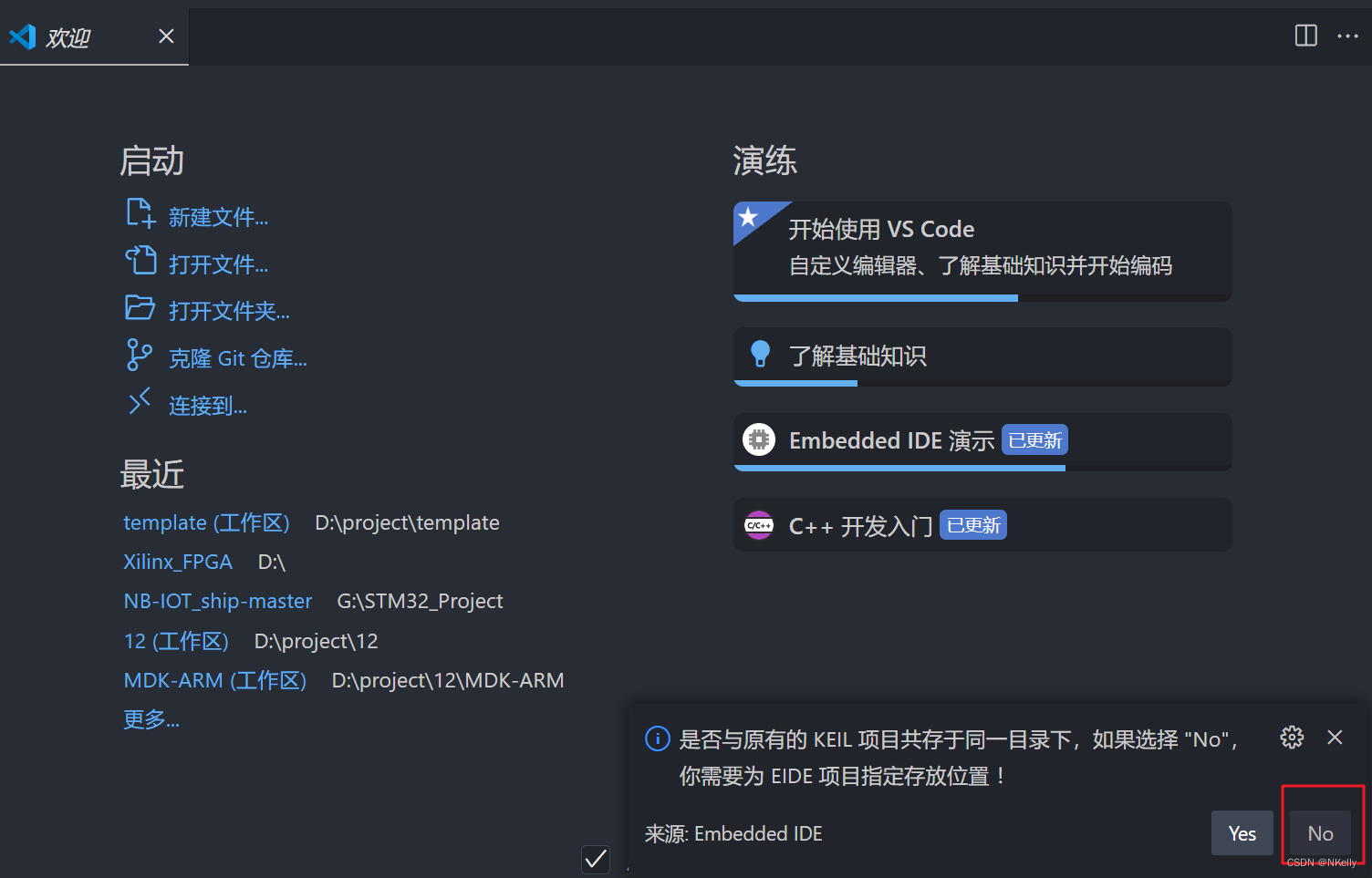Open the C++ 开发入门 walkthrough

[982, 524]
